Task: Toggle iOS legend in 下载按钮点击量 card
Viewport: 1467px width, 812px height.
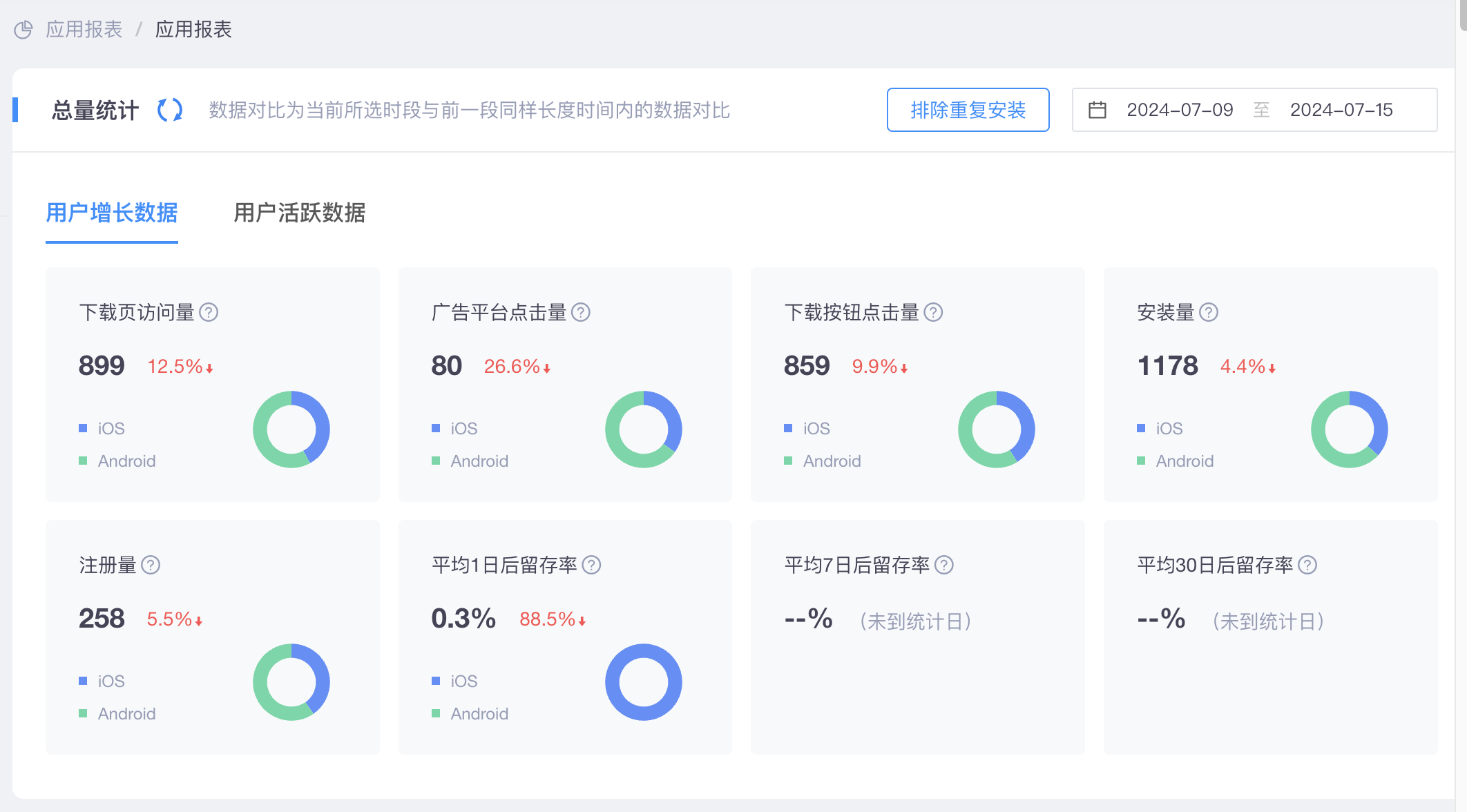Action: pyautogui.click(x=807, y=429)
